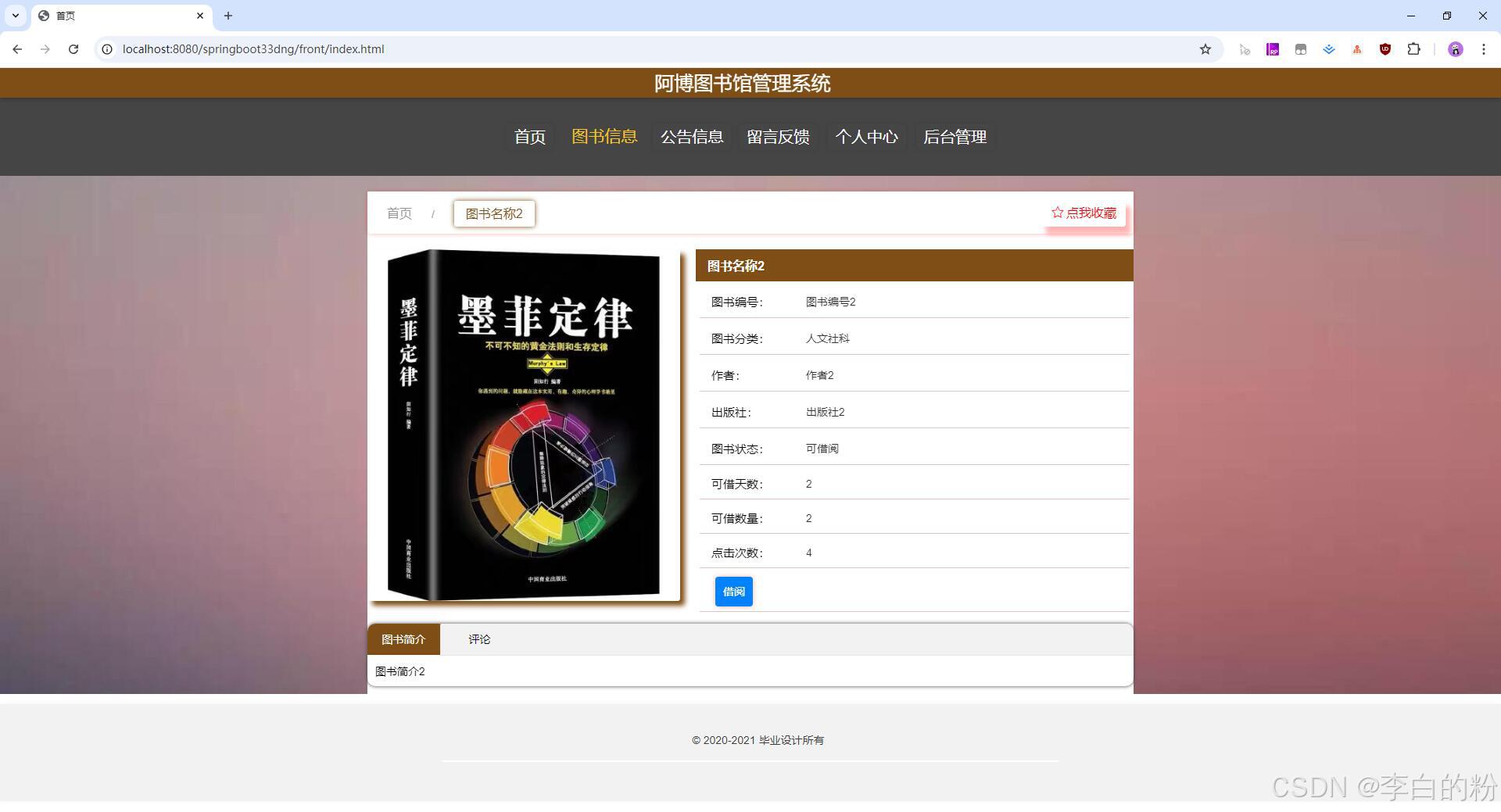Image resolution: width=1501 pixels, height=812 pixels.
Task: Click the 2020-2021 毕业设计所有 footer text
Action: [758, 740]
